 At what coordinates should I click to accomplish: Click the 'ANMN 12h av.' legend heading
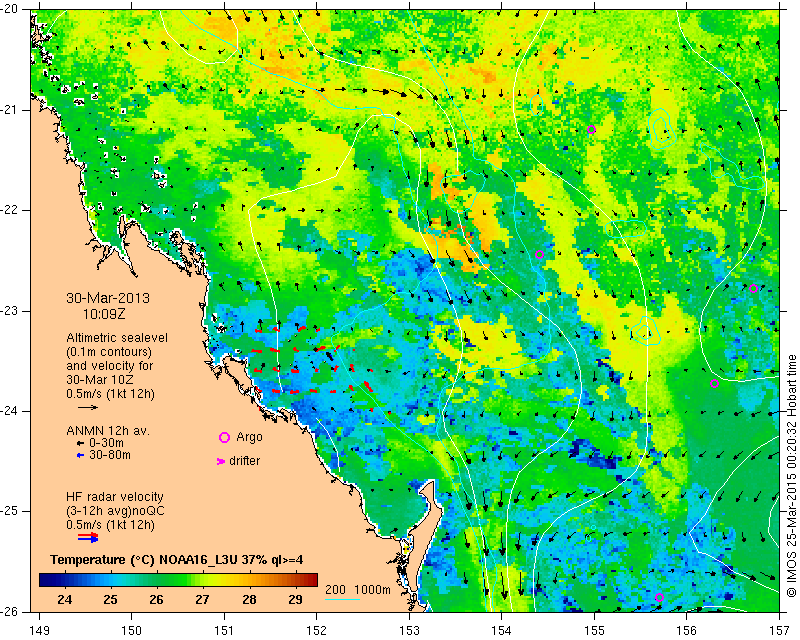[x=108, y=431]
